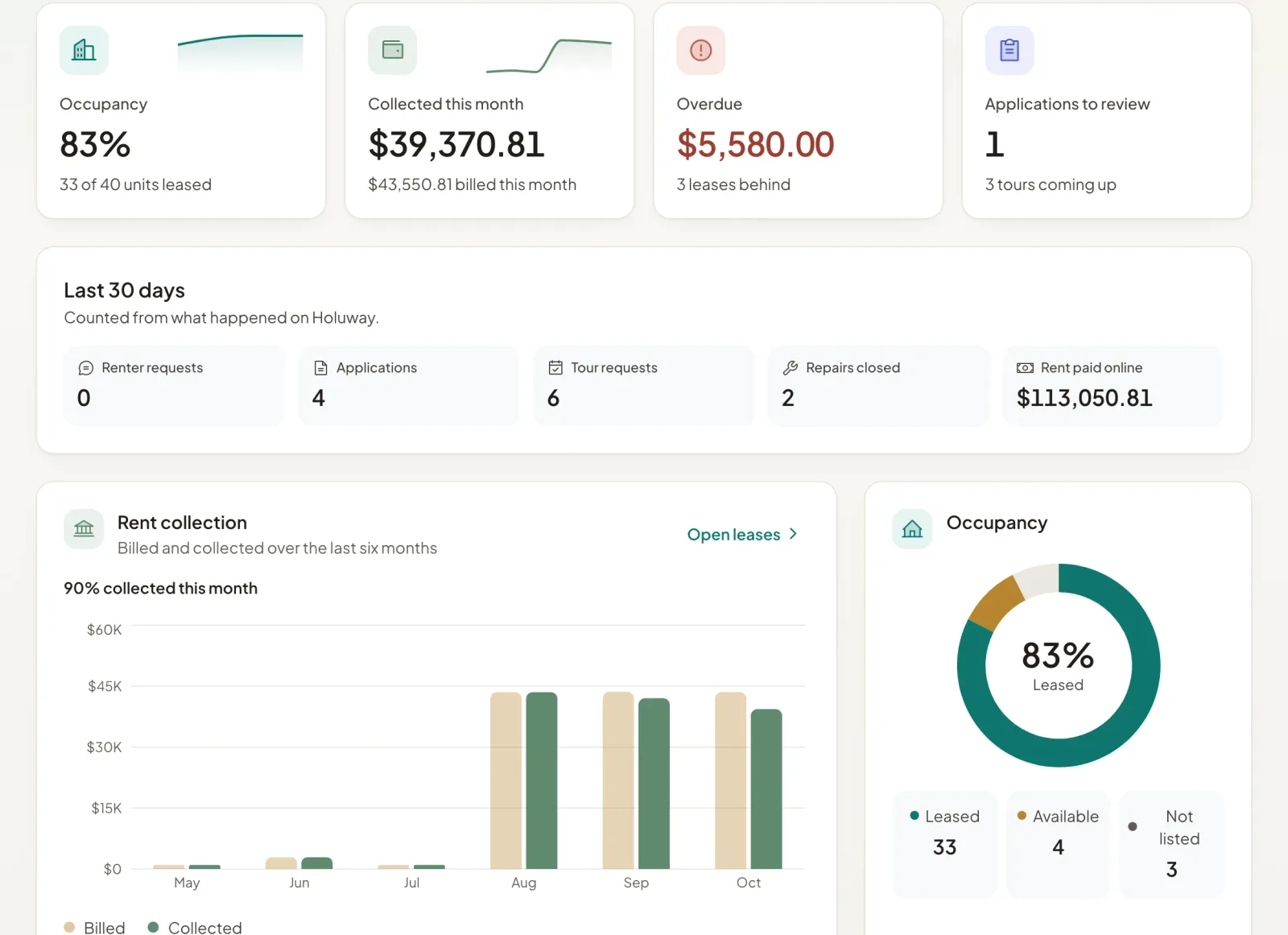1288x935 pixels.
Task: Select the Leased count tile showing 33
Action: click(944, 844)
